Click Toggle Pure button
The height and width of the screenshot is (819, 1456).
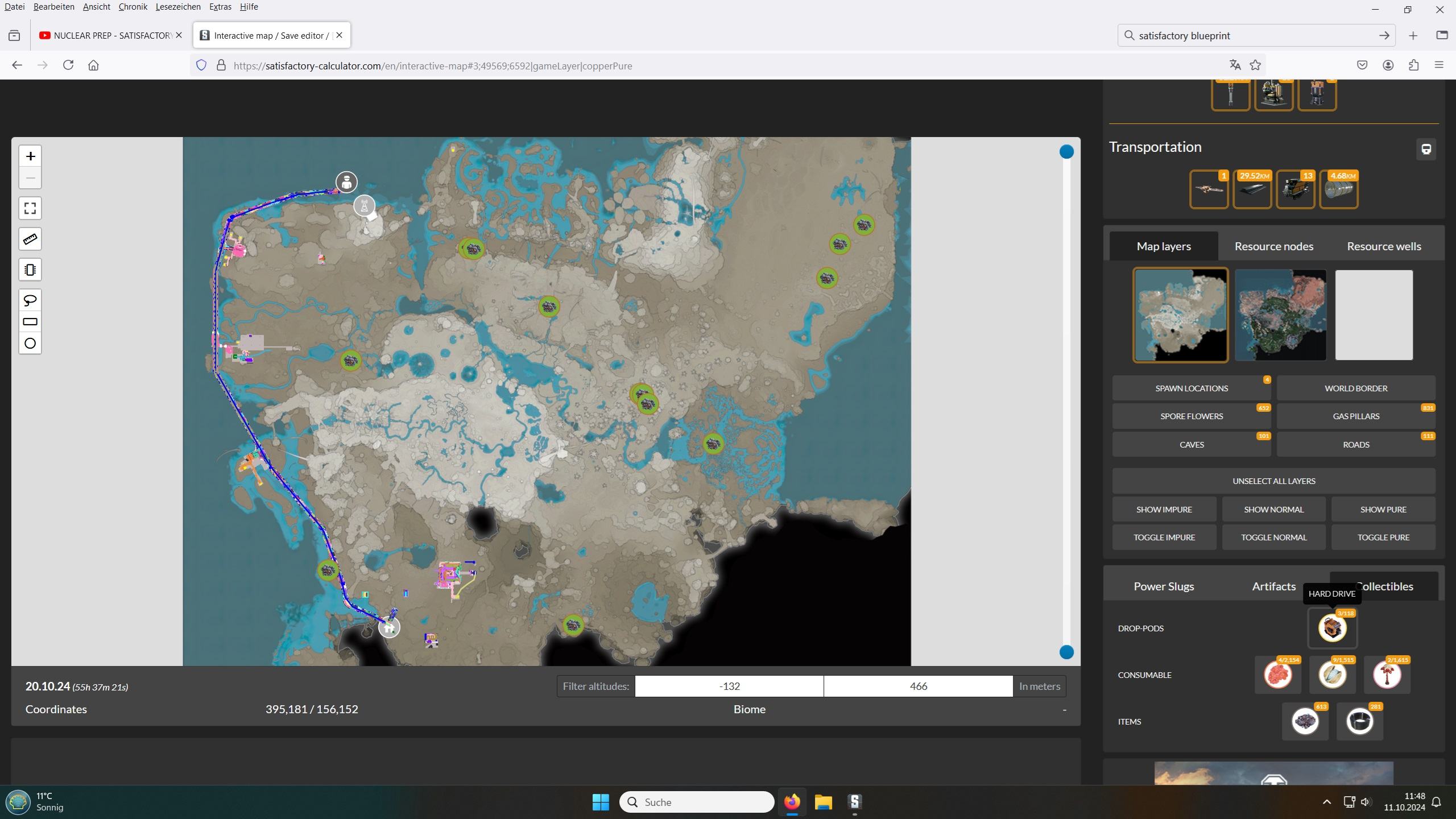pos(1383,537)
